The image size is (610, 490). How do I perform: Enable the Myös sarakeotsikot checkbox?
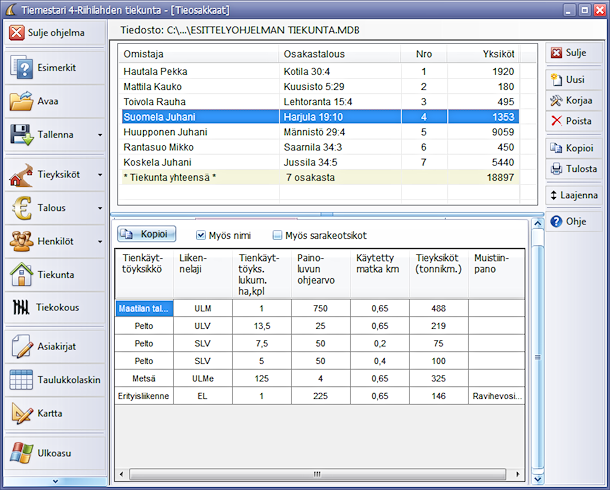[x=278, y=235]
